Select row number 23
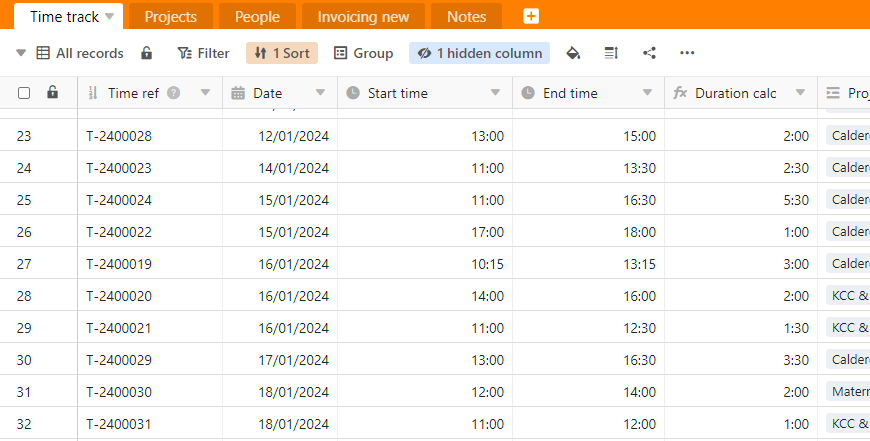 point(24,136)
